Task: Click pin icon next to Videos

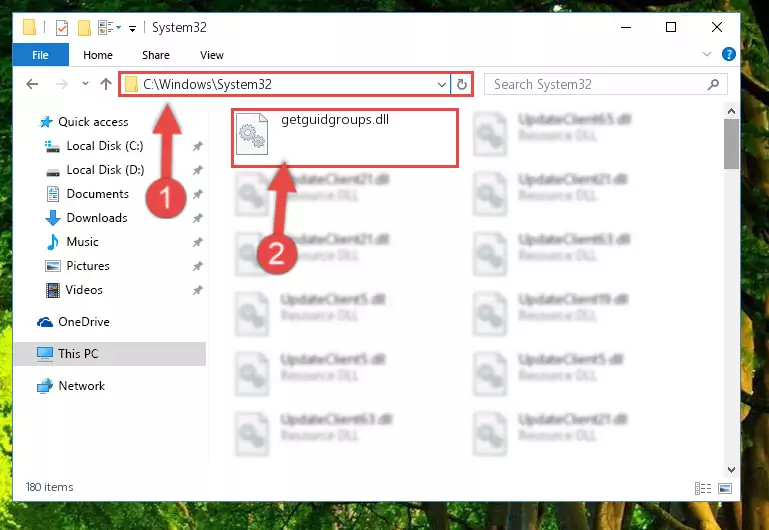Action: [197, 290]
